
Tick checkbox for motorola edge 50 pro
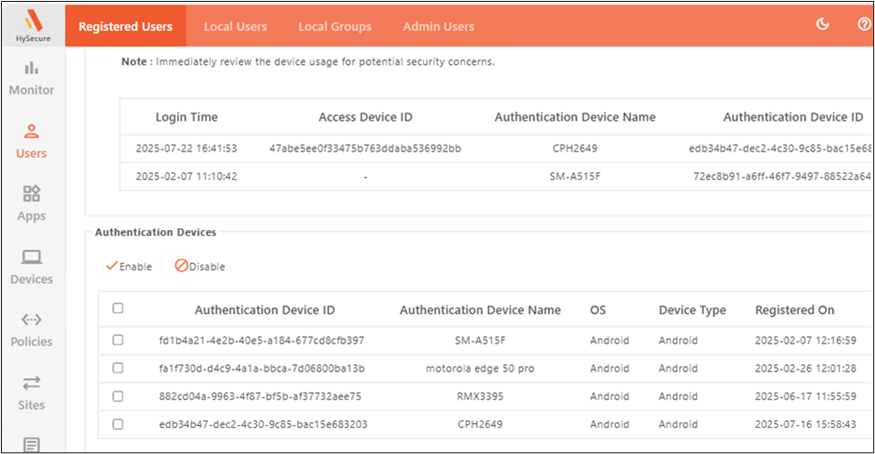[118, 368]
